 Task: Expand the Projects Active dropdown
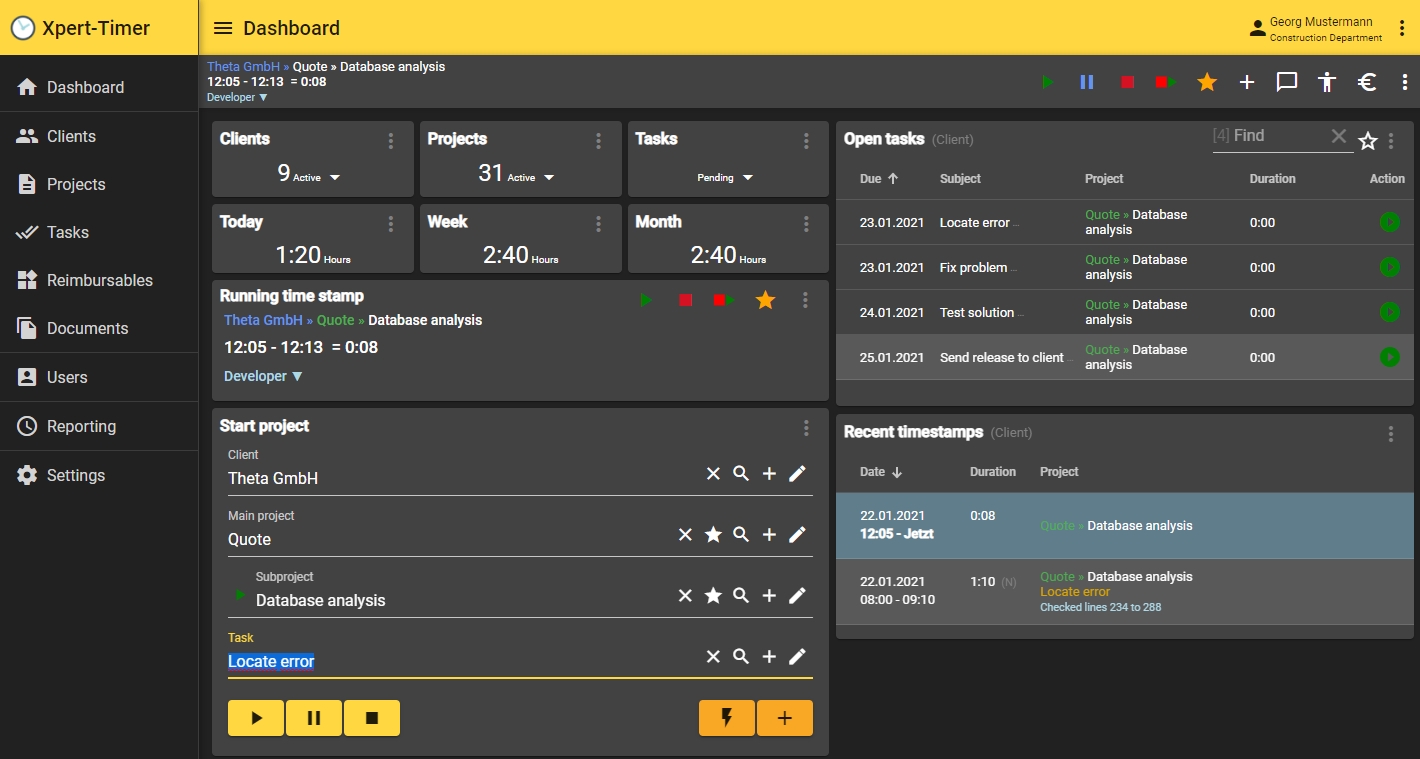pos(549,178)
